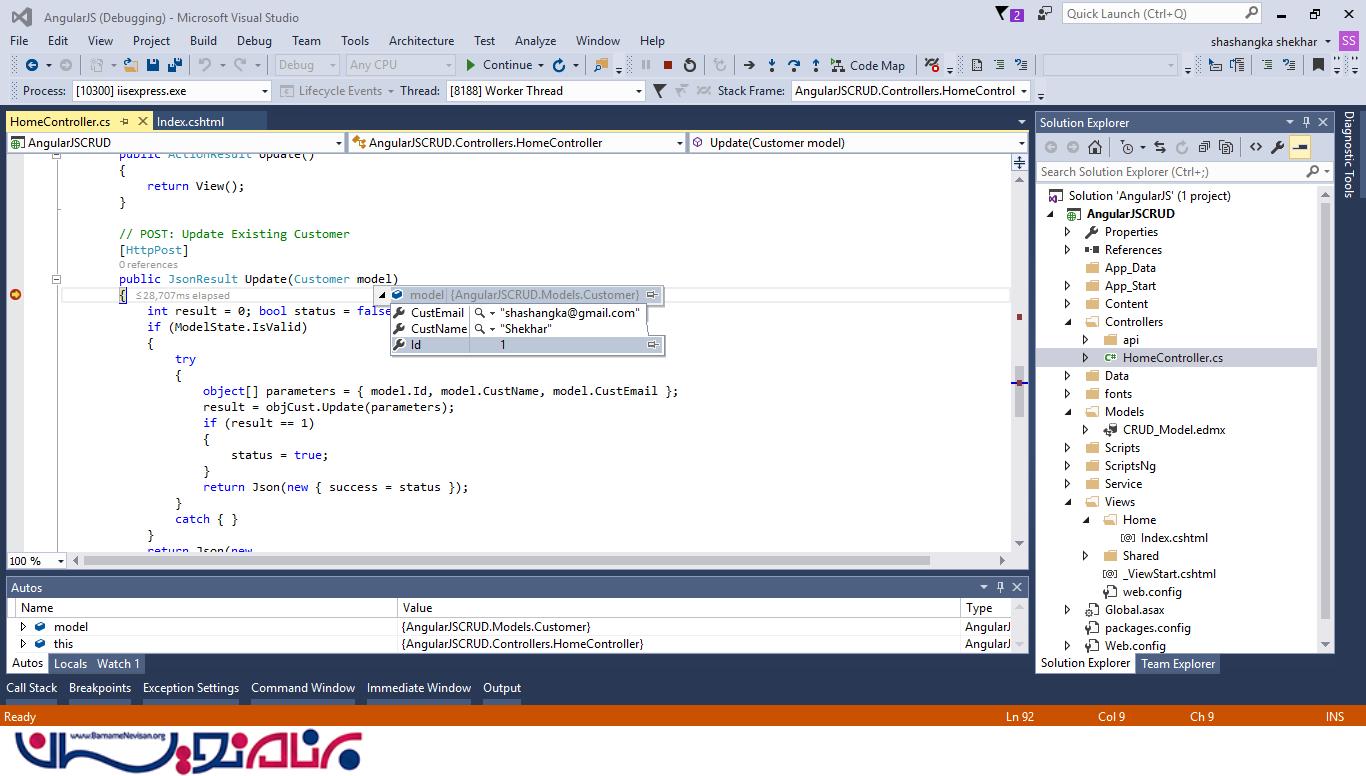The height and width of the screenshot is (776, 1366).
Task: Switch to the Index.cshtml editor tab
Action: 190,121
